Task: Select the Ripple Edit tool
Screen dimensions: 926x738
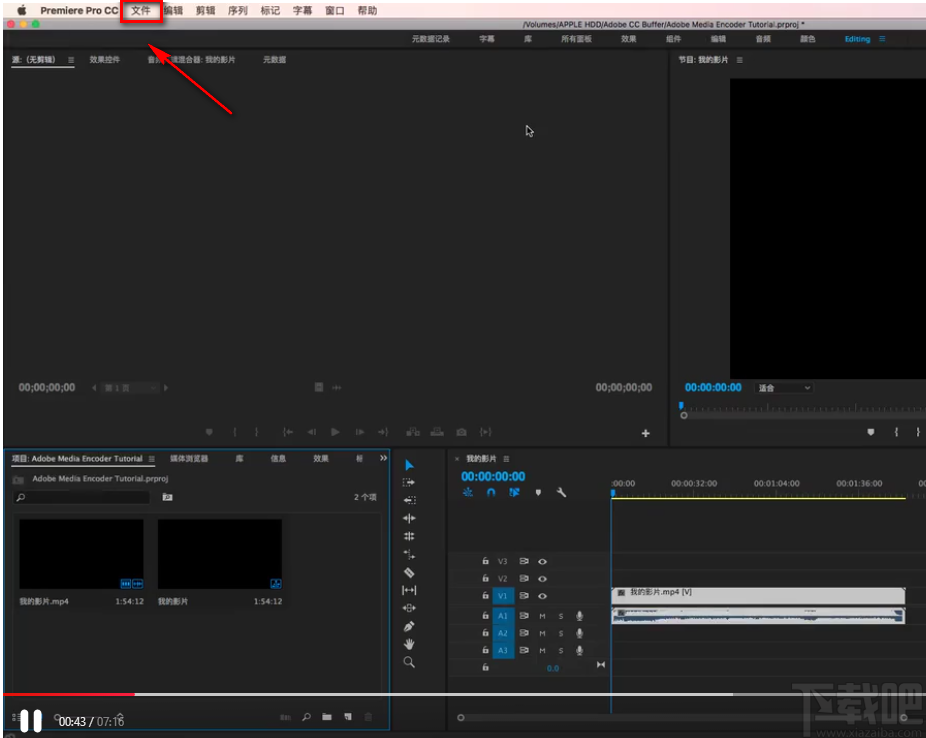Action: (x=409, y=518)
